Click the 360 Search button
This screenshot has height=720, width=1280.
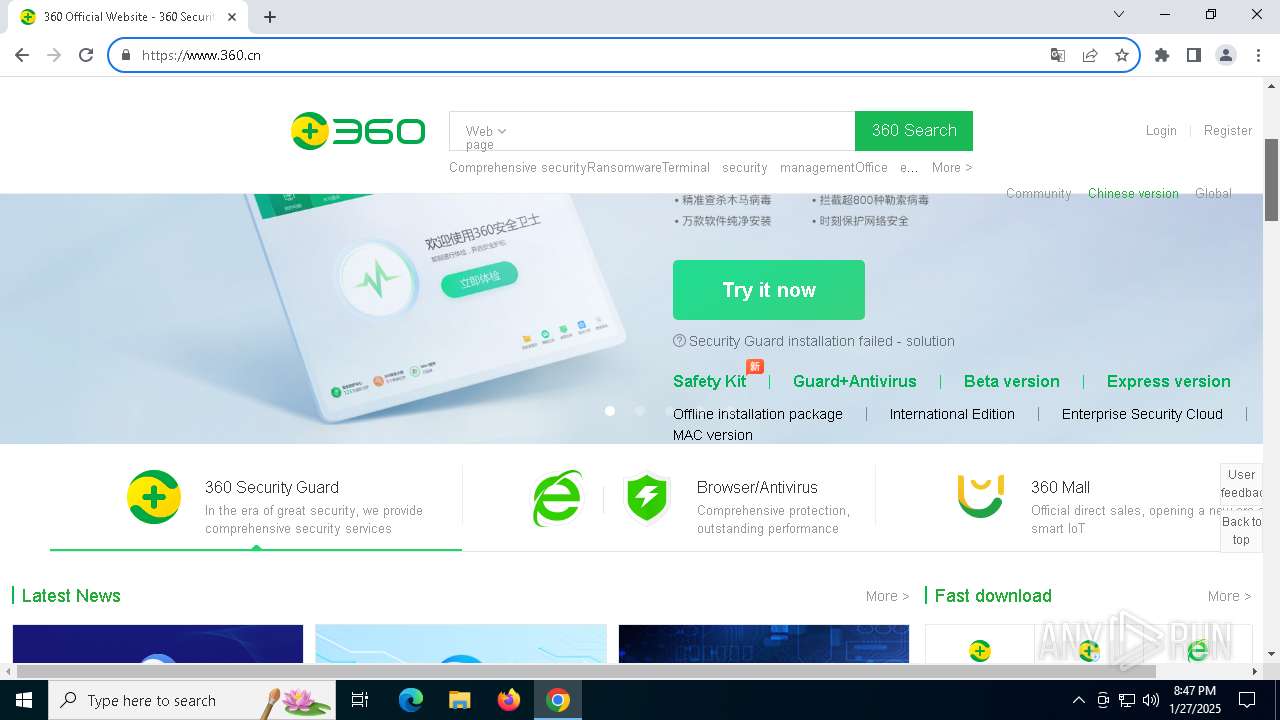pyautogui.click(x=914, y=131)
